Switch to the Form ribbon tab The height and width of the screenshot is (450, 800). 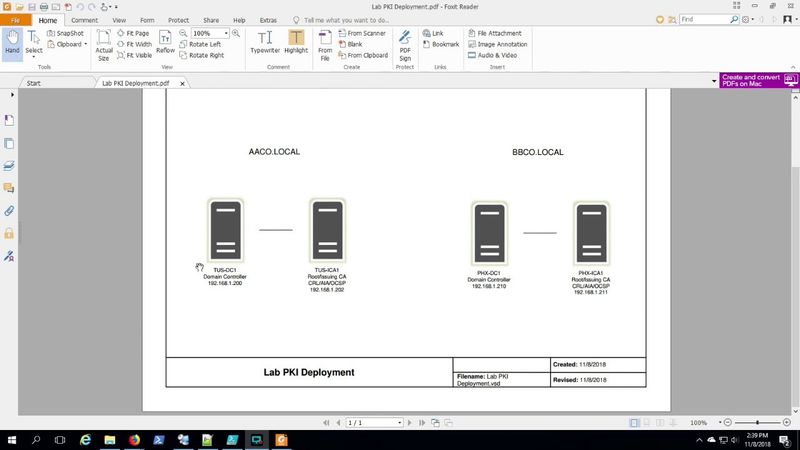pos(147,20)
